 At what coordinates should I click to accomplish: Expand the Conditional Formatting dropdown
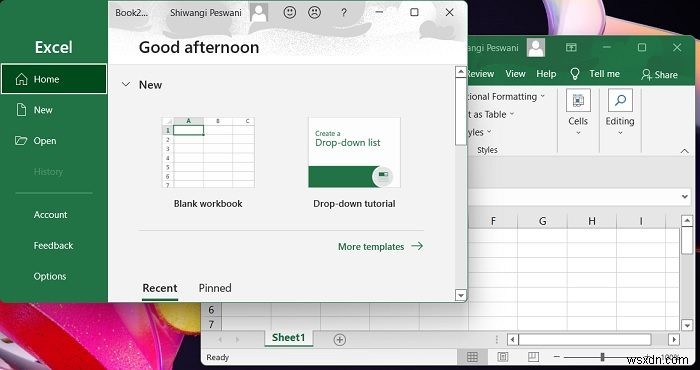pyautogui.click(x=542, y=96)
